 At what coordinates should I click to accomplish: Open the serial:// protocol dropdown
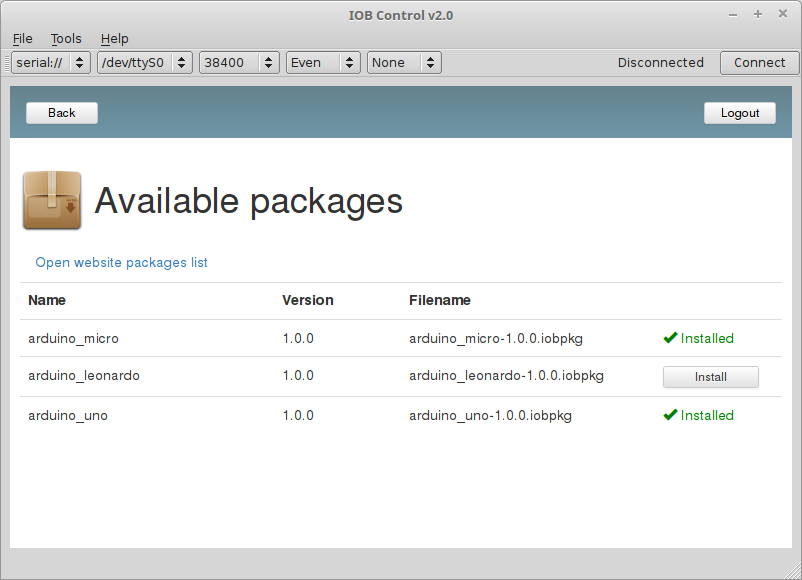point(51,63)
